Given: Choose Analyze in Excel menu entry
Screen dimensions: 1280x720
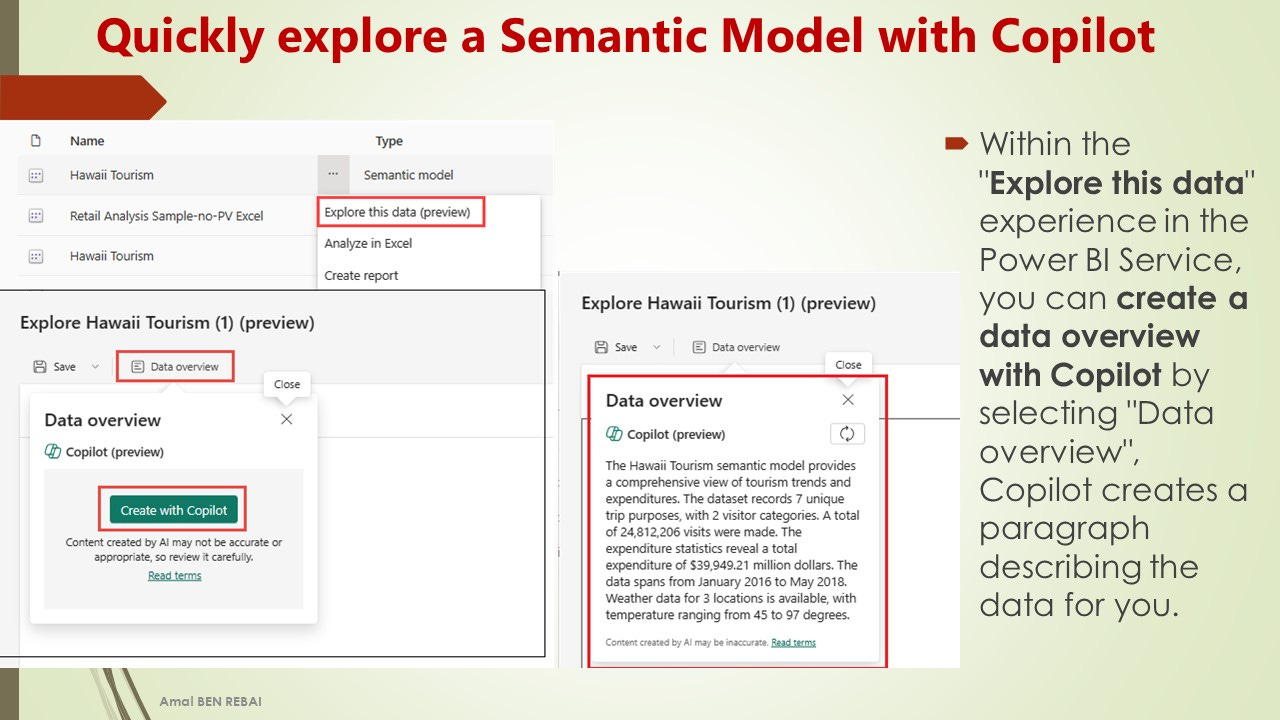Looking at the screenshot, I should point(368,243).
